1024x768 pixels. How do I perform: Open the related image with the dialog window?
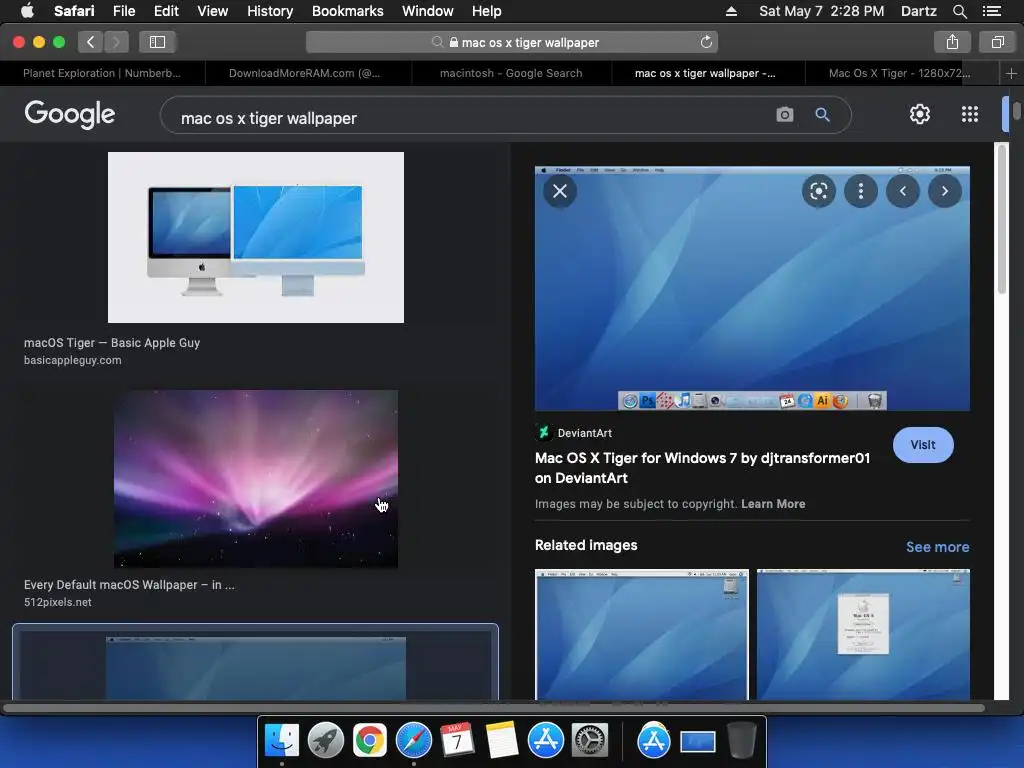(863, 634)
